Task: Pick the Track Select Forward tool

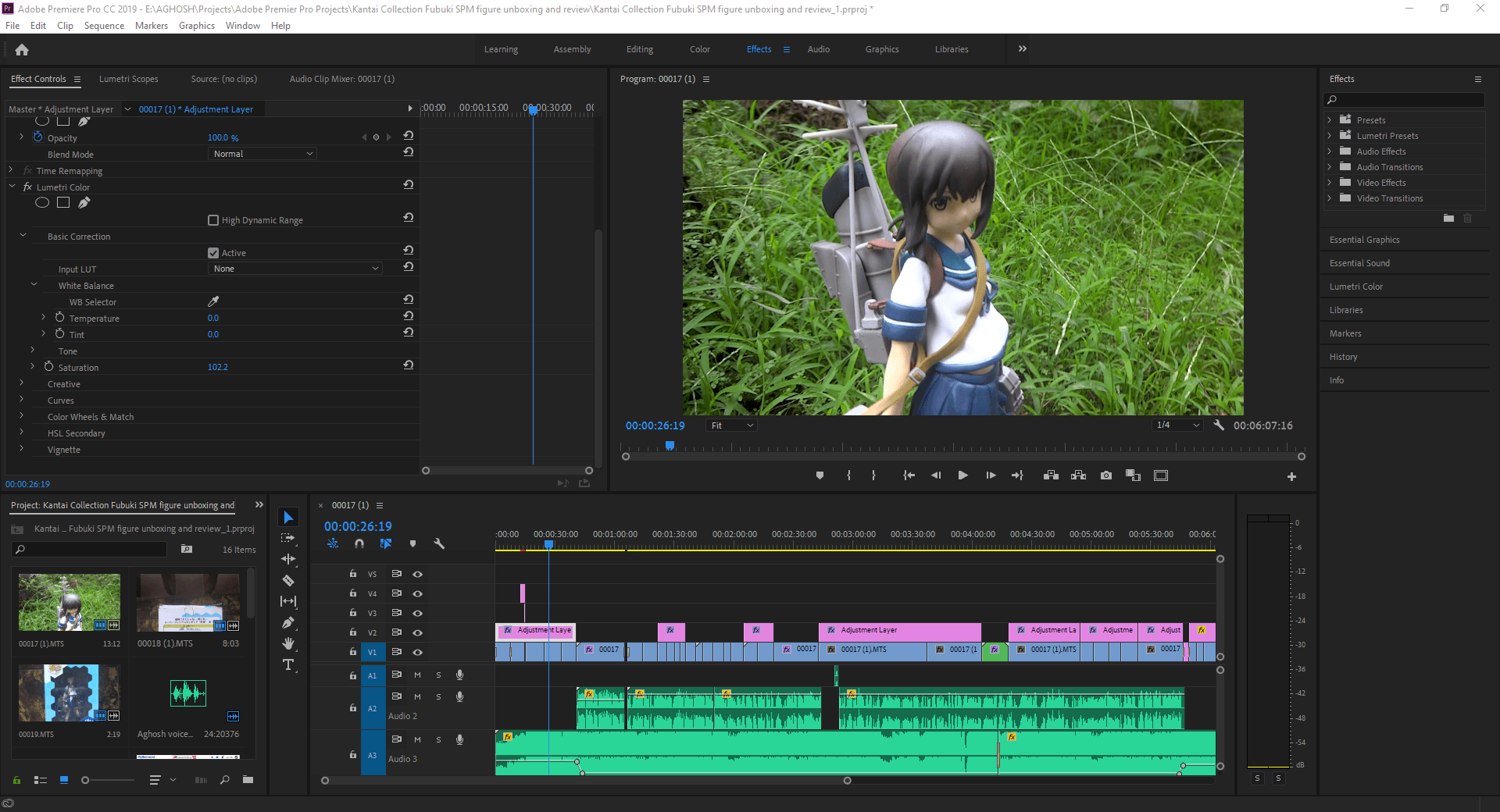Action: tap(288, 537)
